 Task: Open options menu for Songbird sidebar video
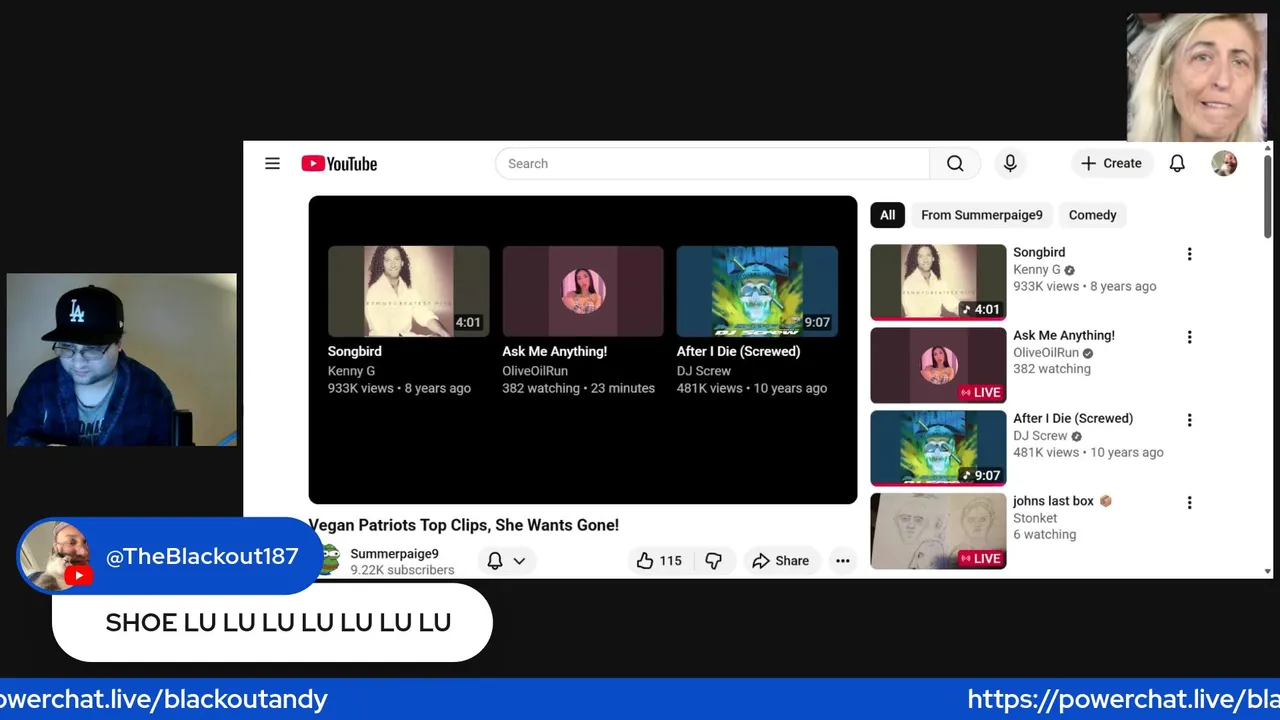pyautogui.click(x=1189, y=254)
